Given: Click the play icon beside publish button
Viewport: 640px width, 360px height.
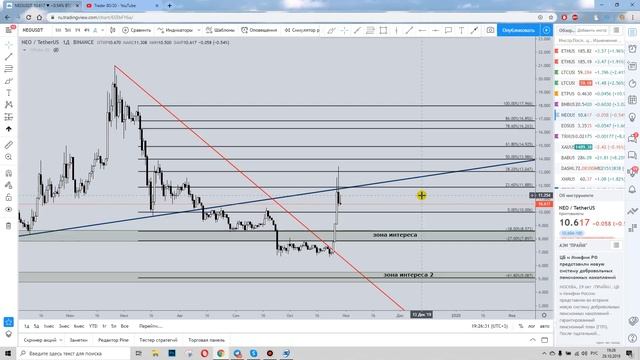Looking at the screenshot, I should [546, 30].
